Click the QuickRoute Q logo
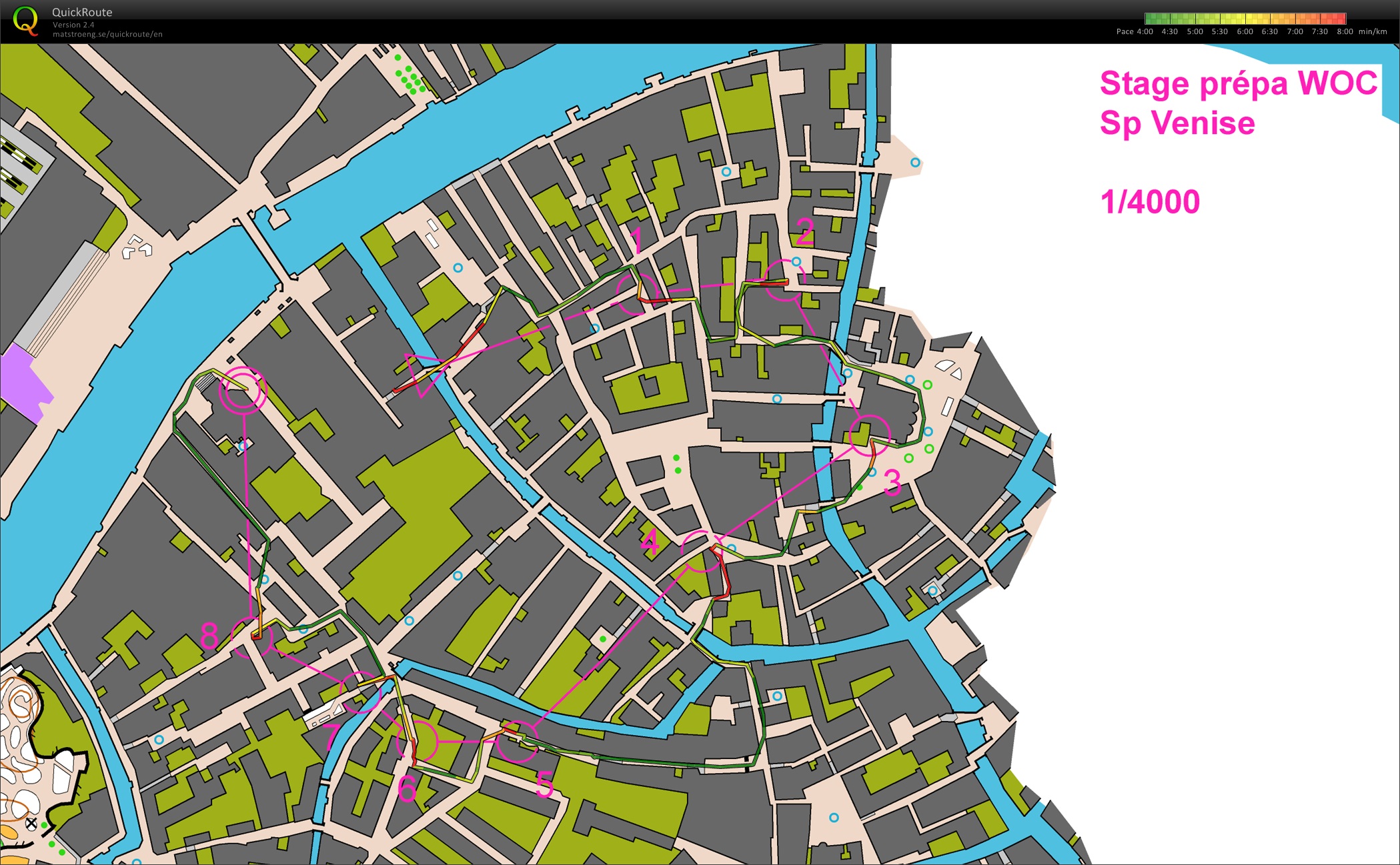The height and width of the screenshot is (865, 1400). [25, 20]
